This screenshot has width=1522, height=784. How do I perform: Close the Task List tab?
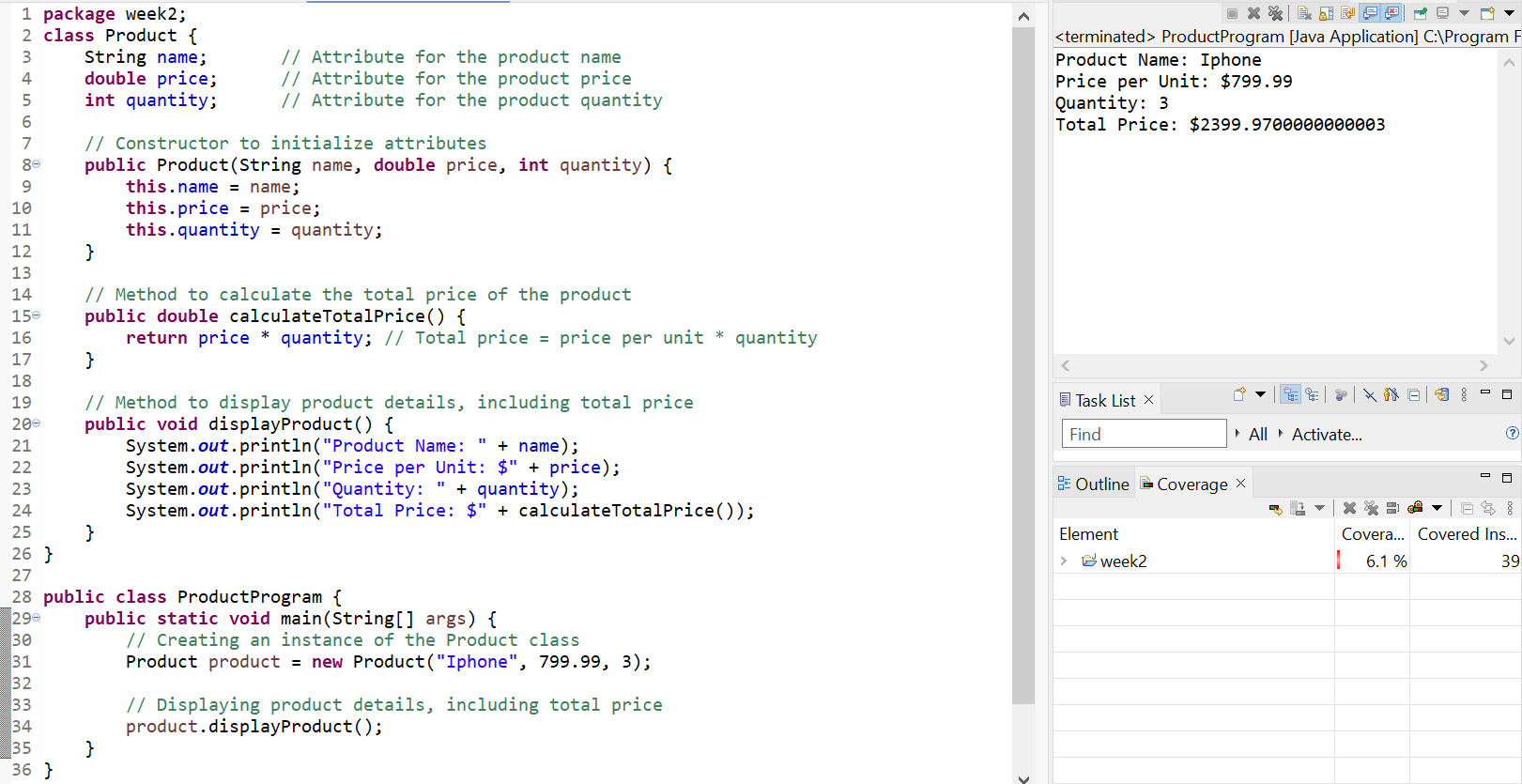[x=1148, y=400]
